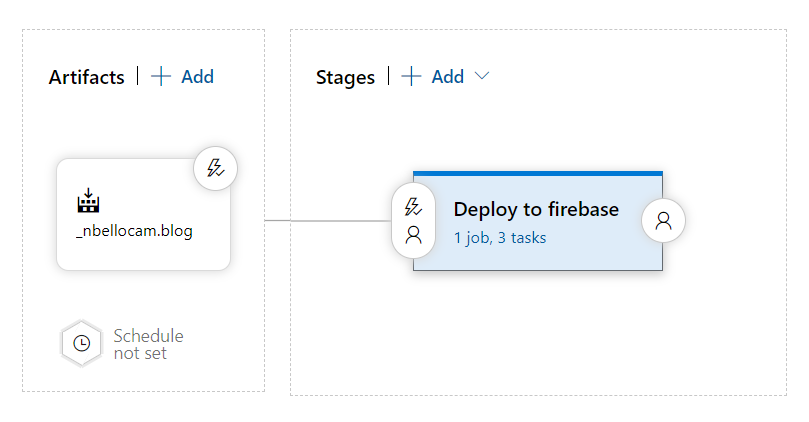Open the 1 job, 3 tasks link

click(499, 238)
